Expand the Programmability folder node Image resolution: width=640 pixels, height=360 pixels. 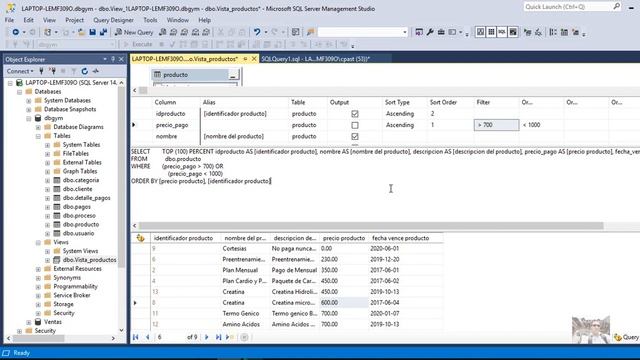[38, 287]
